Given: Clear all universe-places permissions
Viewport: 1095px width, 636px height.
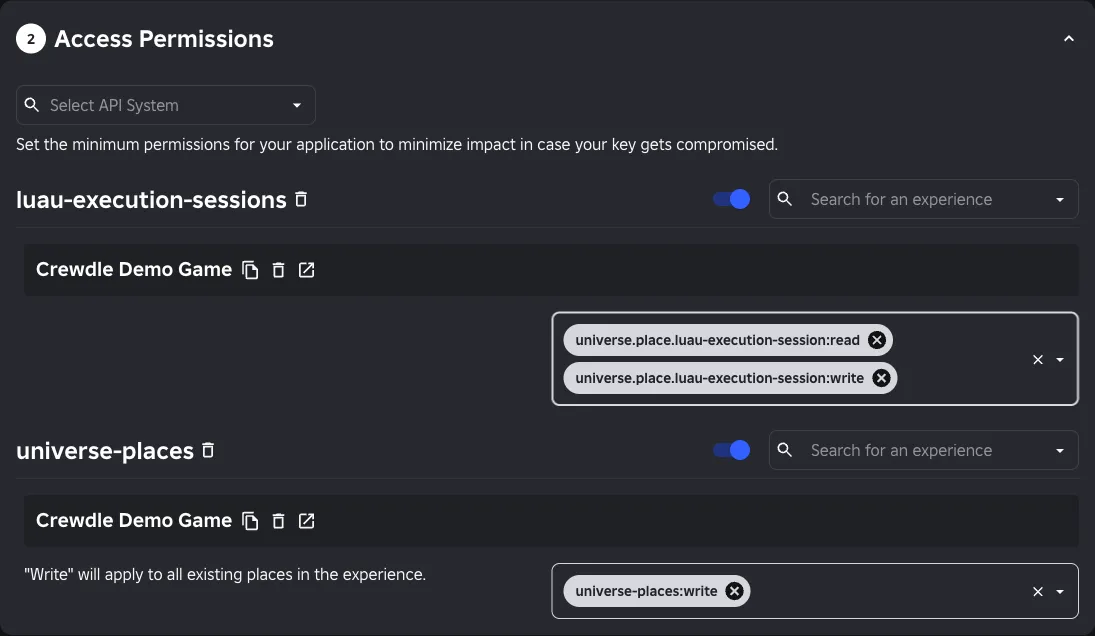Looking at the screenshot, I should tap(1038, 592).
